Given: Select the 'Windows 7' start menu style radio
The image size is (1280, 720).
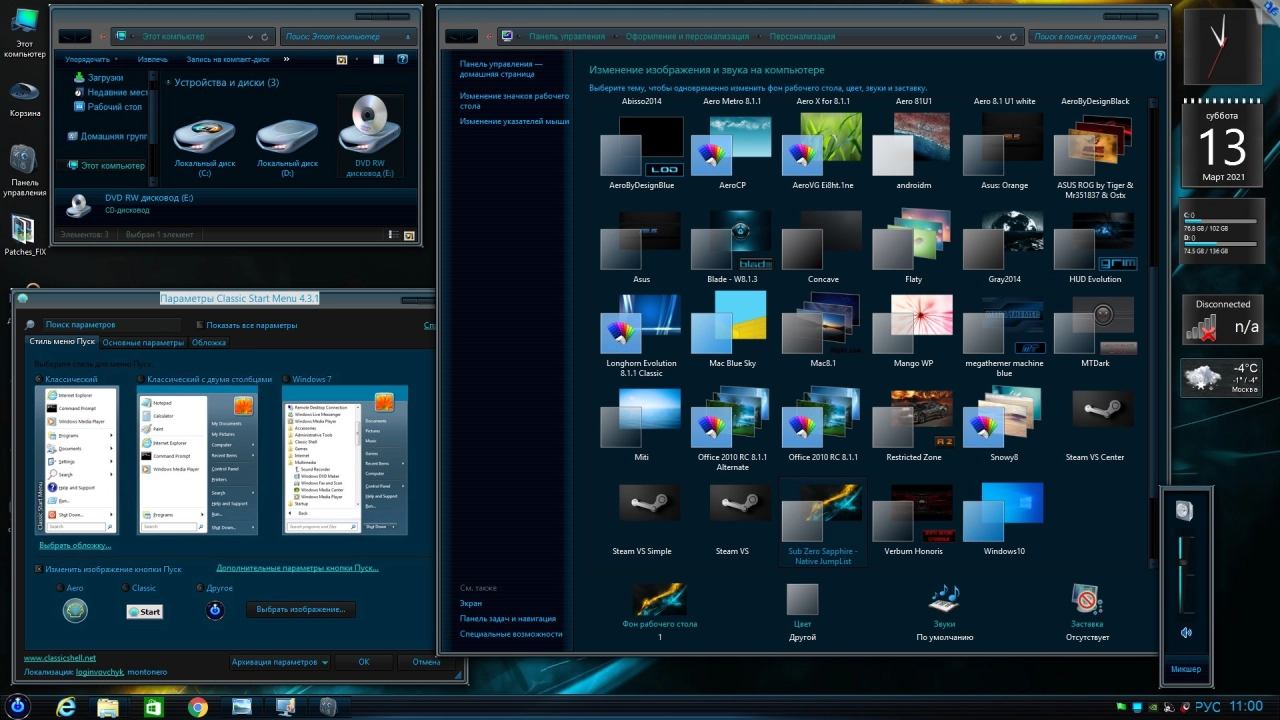Looking at the screenshot, I should point(286,380).
